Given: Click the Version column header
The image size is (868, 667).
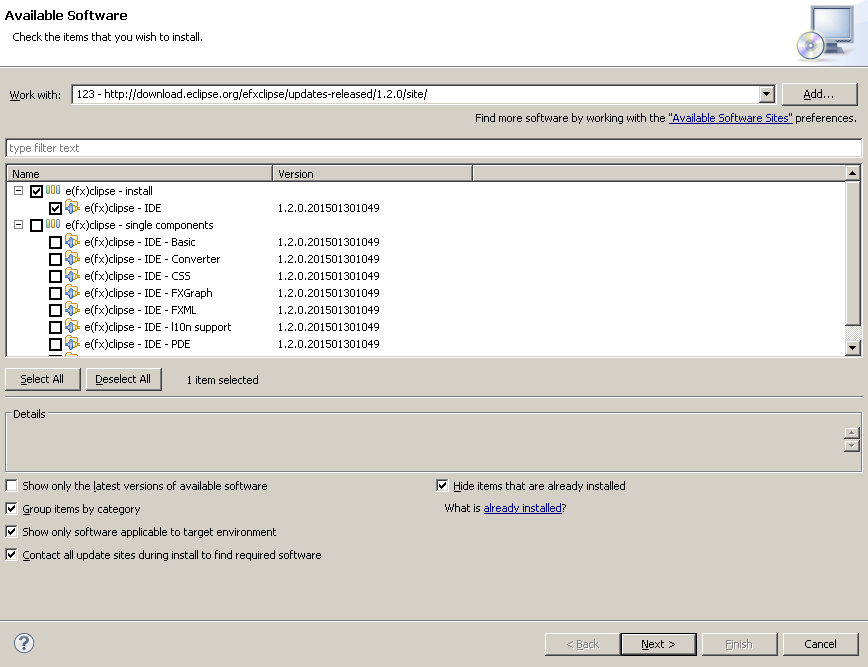Looking at the screenshot, I should tap(373, 174).
